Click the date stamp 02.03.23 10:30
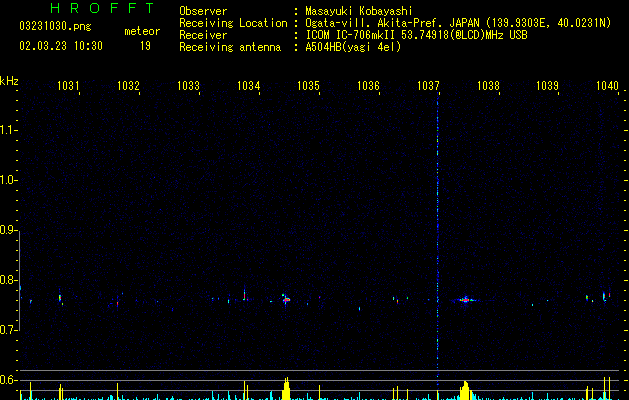The width and height of the screenshot is (629, 400). pyautogui.click(x=61, y=46)
